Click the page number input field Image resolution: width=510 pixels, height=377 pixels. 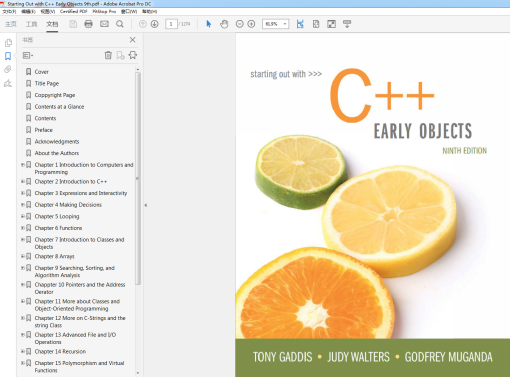[171, 24]
